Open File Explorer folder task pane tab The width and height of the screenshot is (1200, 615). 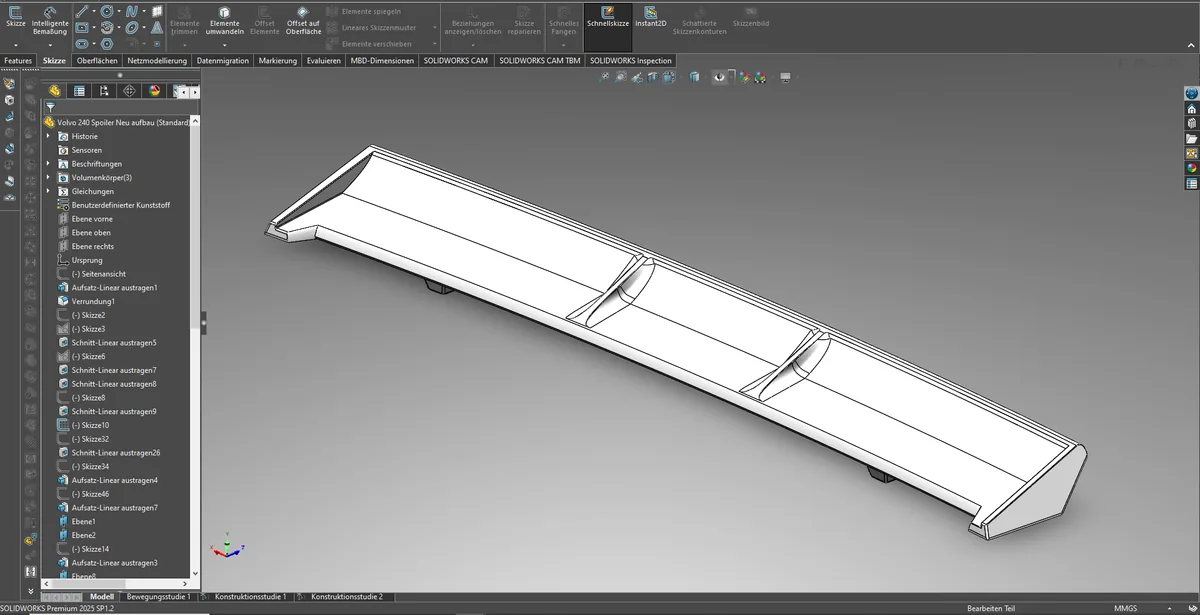(x=1191, y=138)
